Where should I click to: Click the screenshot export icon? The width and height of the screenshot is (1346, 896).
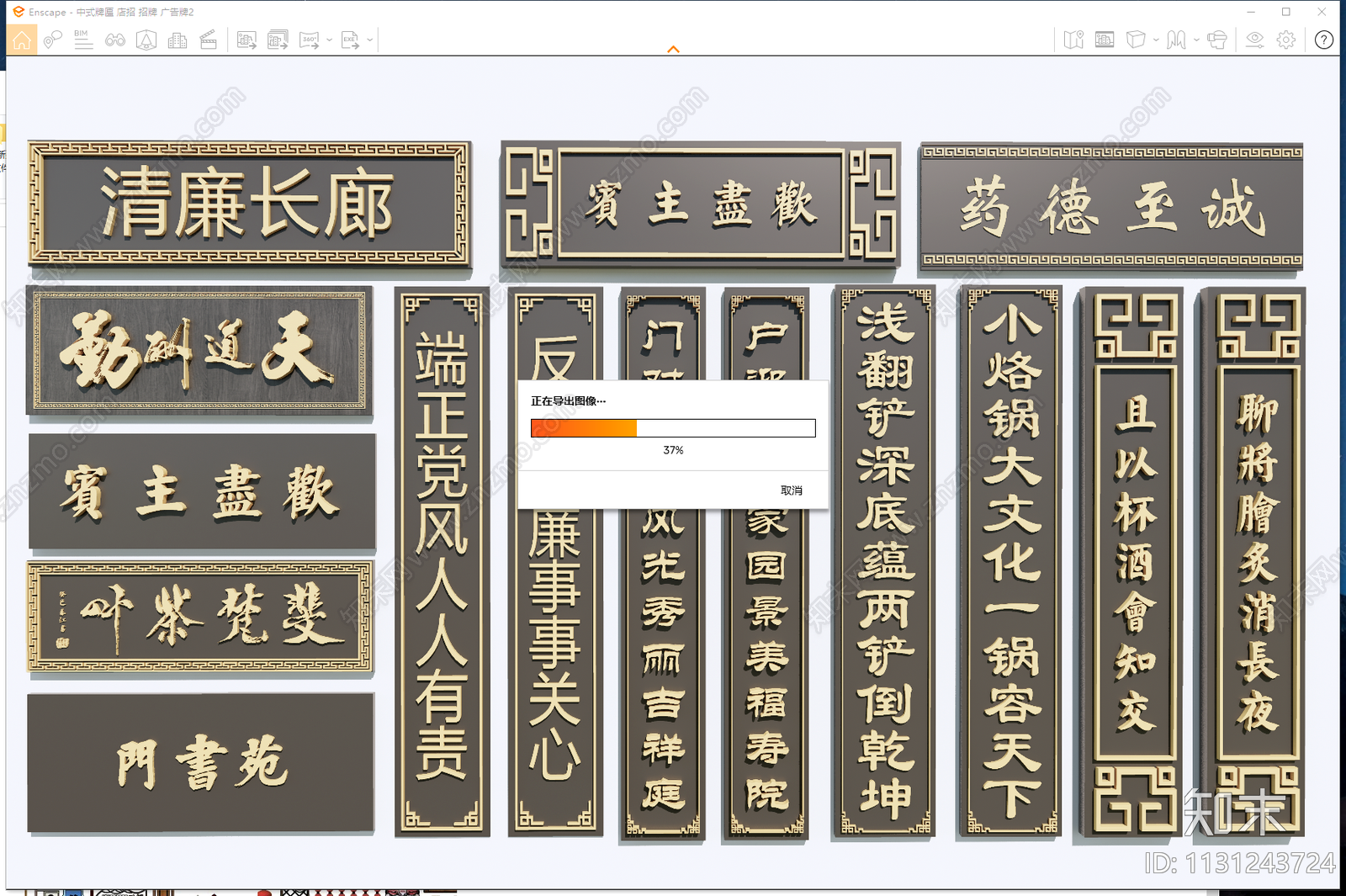coord(246,40)
